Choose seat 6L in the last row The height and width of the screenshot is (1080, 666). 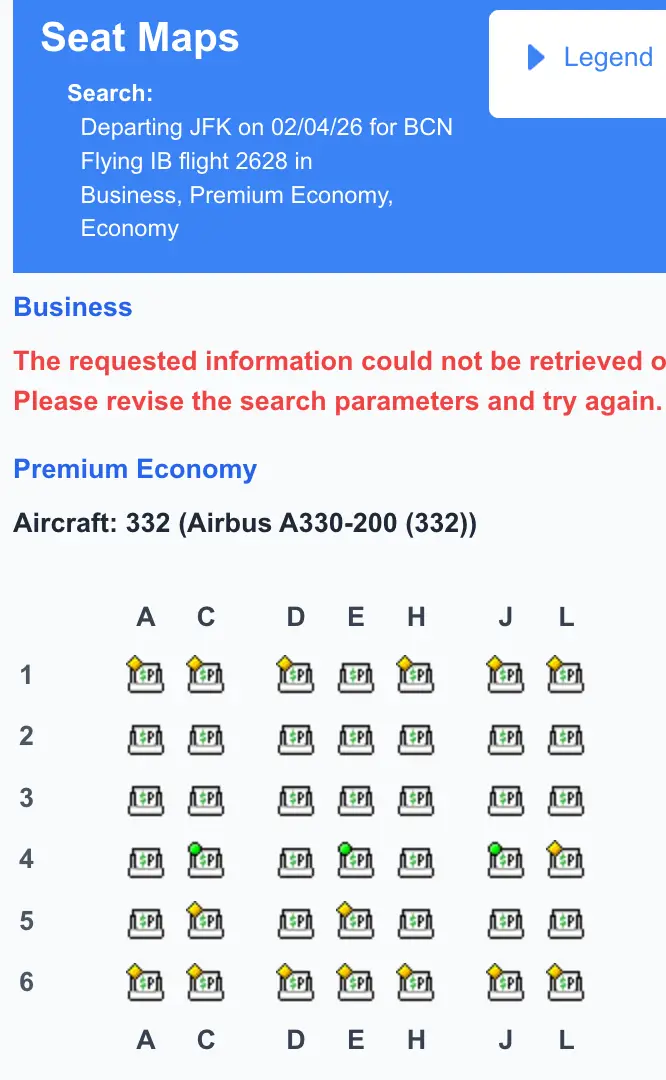[x=566, y=983]
